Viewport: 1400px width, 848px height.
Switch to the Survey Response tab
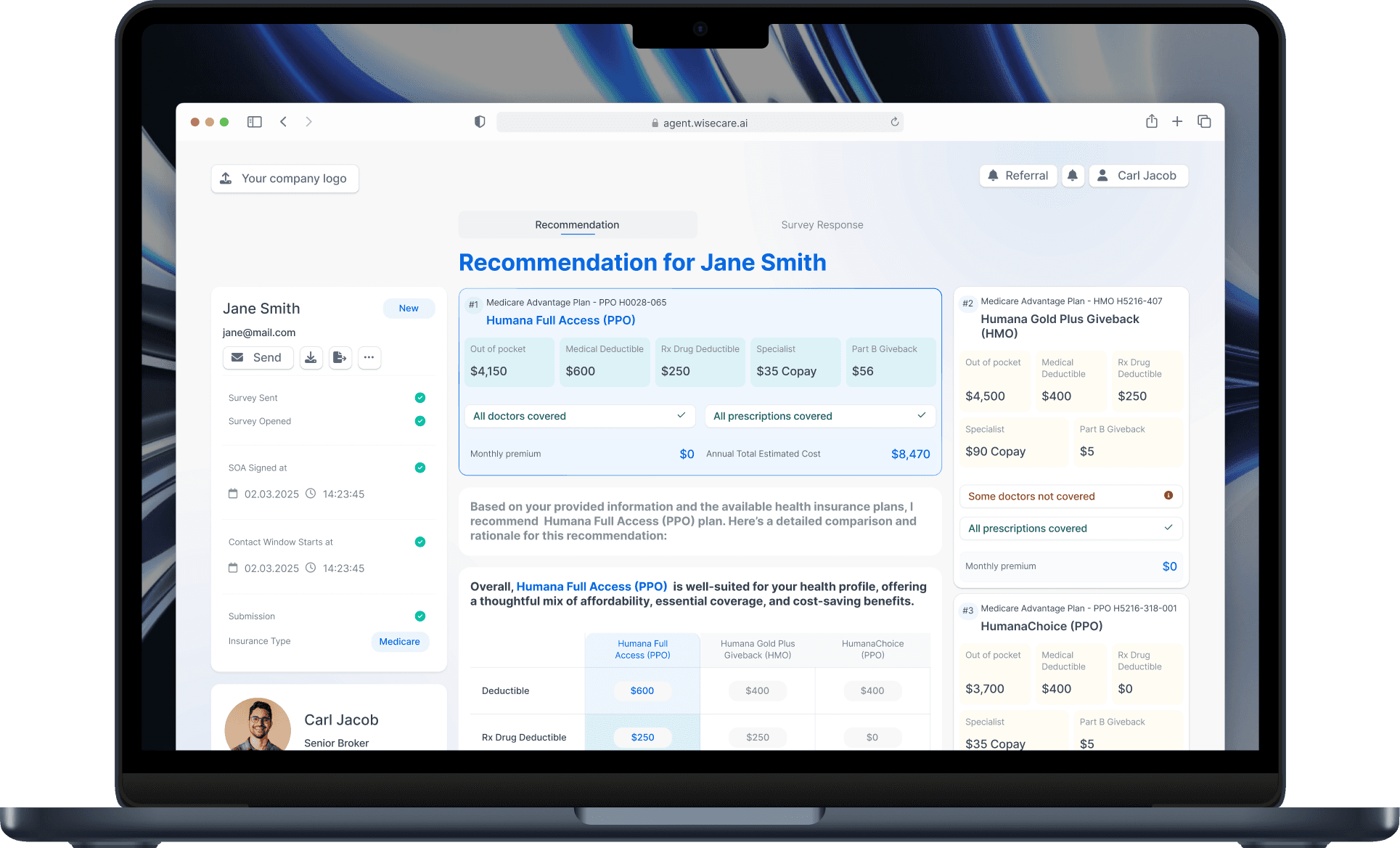point(822,225)
